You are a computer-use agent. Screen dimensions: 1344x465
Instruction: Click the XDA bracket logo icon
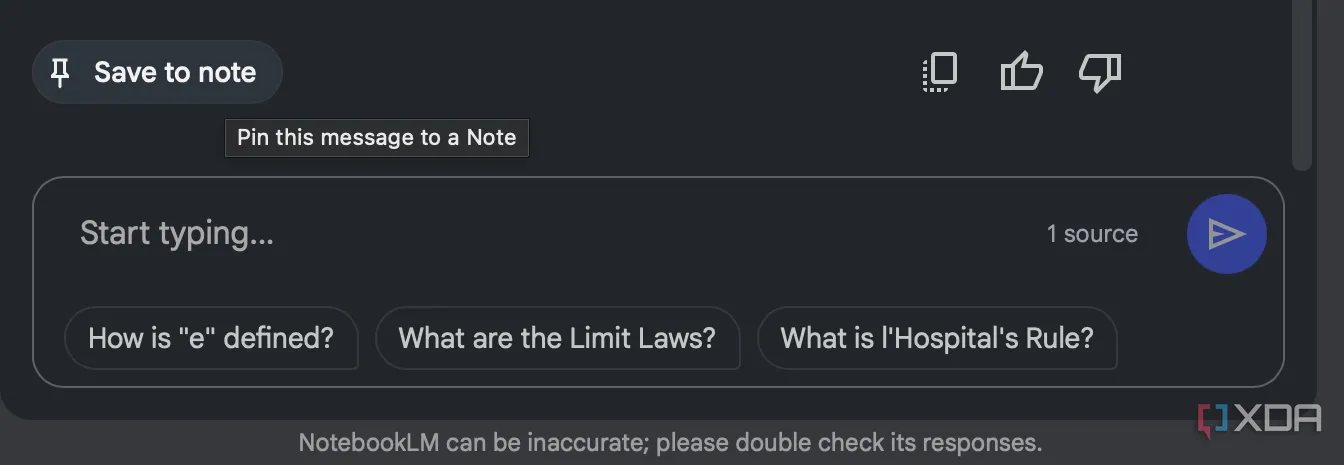[x=1212, y=418]
